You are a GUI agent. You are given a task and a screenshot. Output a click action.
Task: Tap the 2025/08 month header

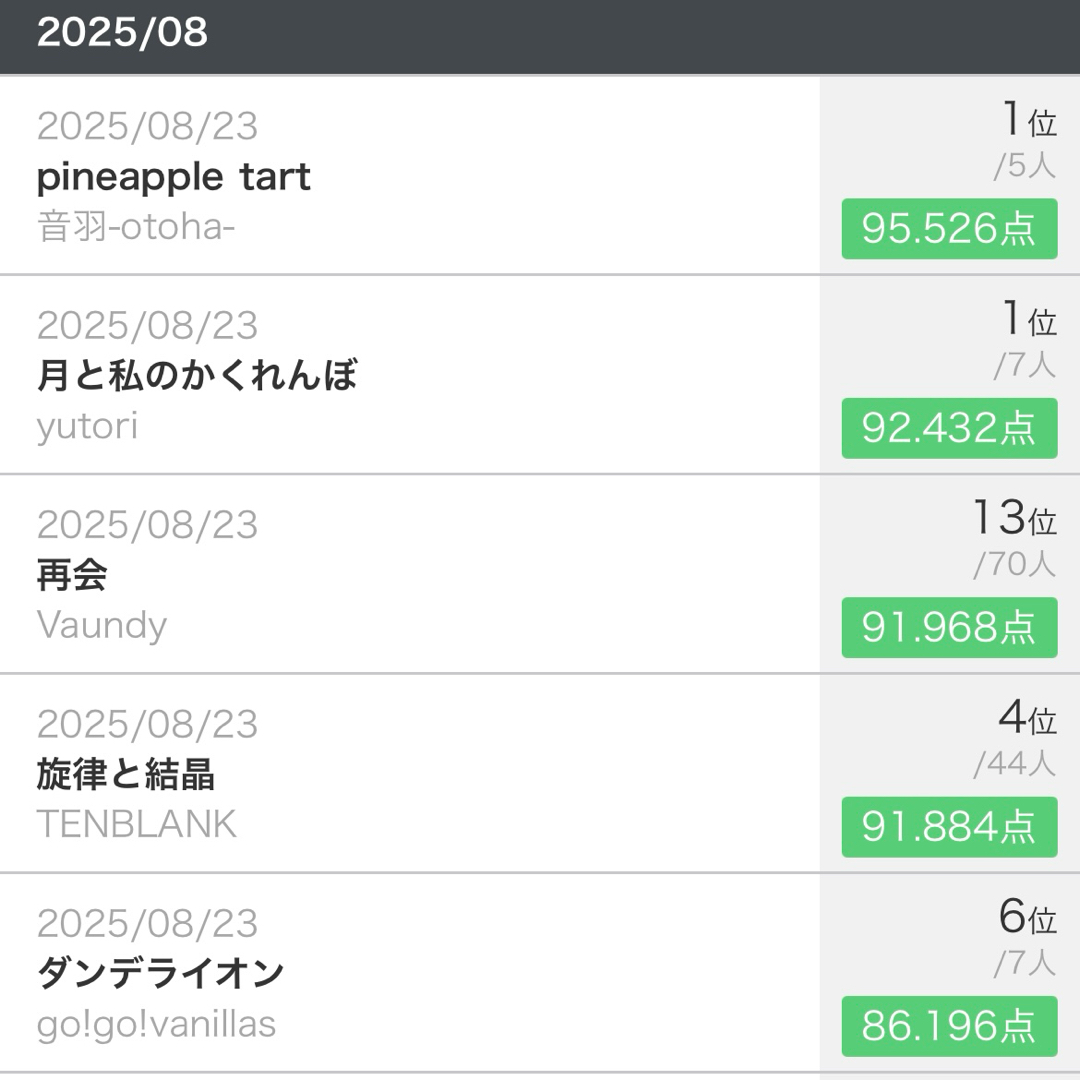coord(122,32)
